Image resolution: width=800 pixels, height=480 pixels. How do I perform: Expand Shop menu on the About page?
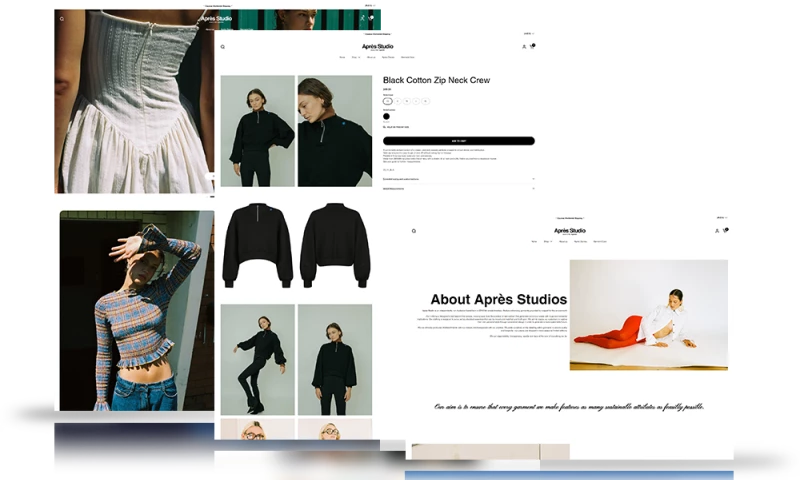[x=548, y=241]
